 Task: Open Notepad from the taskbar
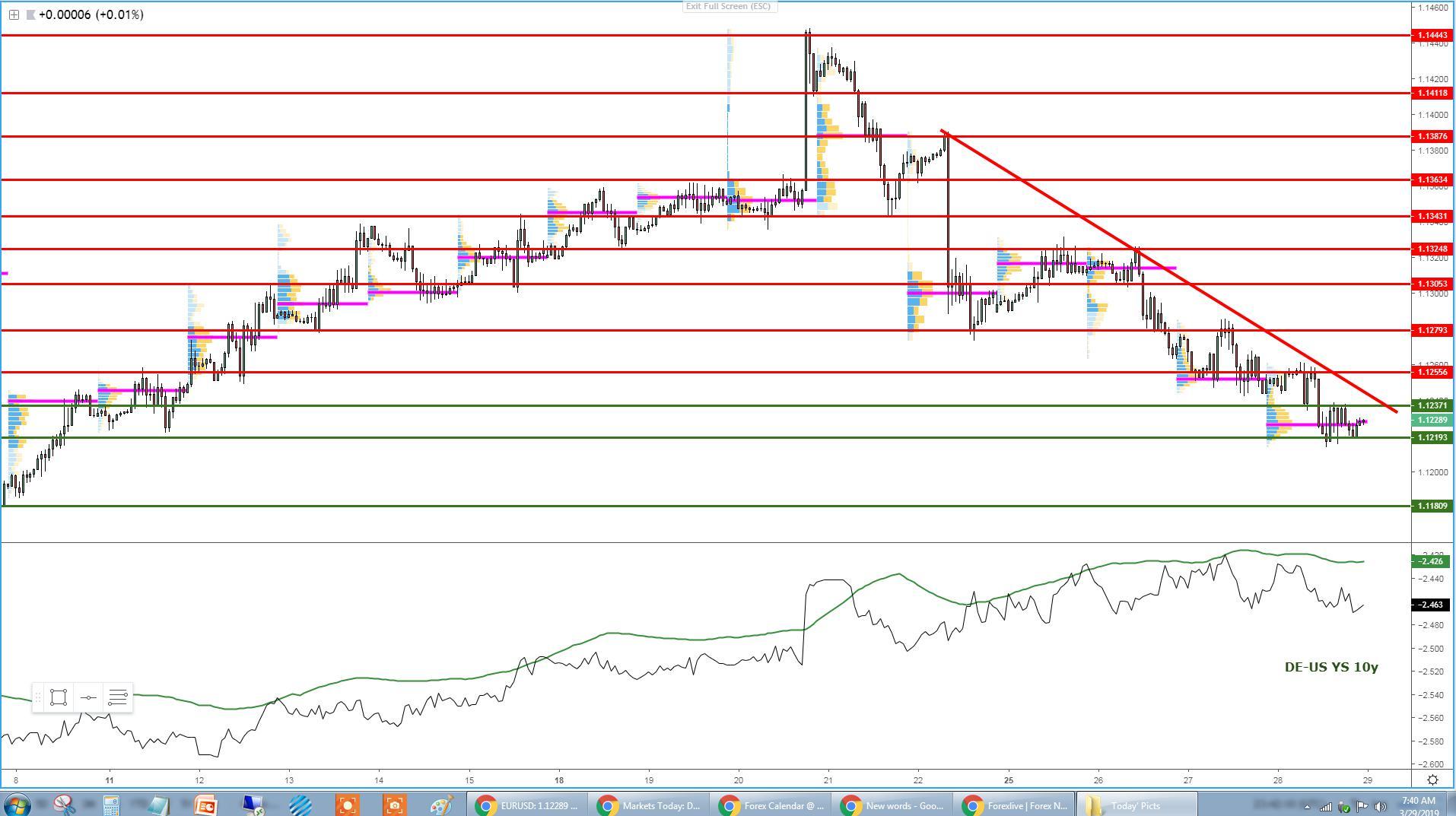point(158,805)
